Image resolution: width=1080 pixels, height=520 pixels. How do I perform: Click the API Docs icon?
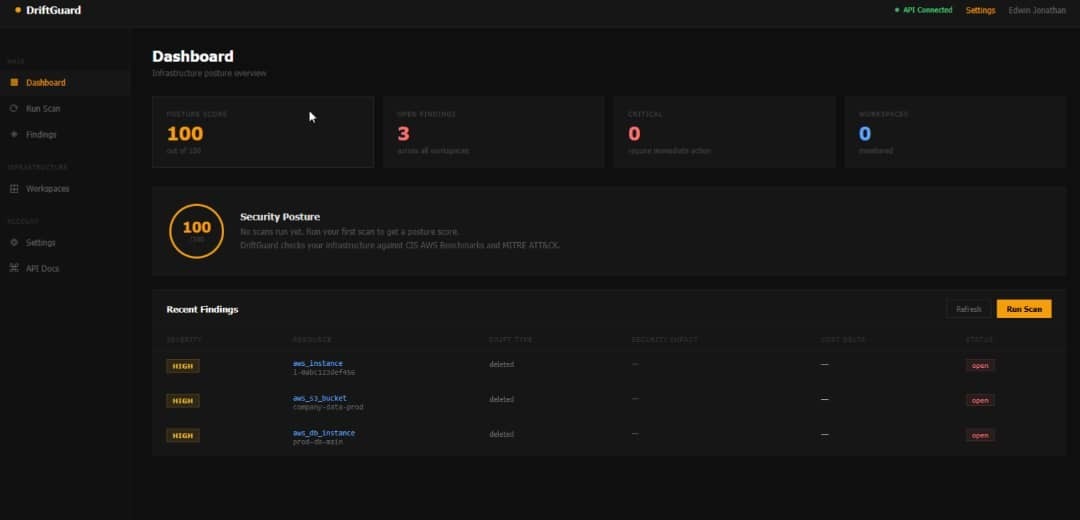(14, 269)
